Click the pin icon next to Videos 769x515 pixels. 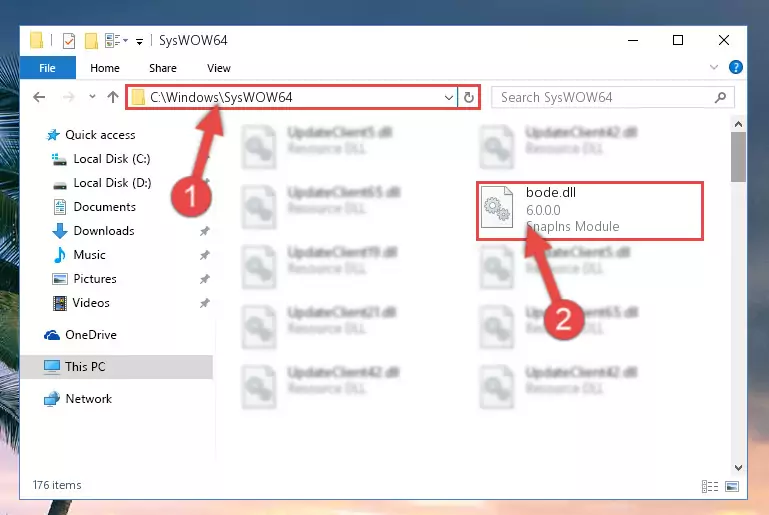205,303
